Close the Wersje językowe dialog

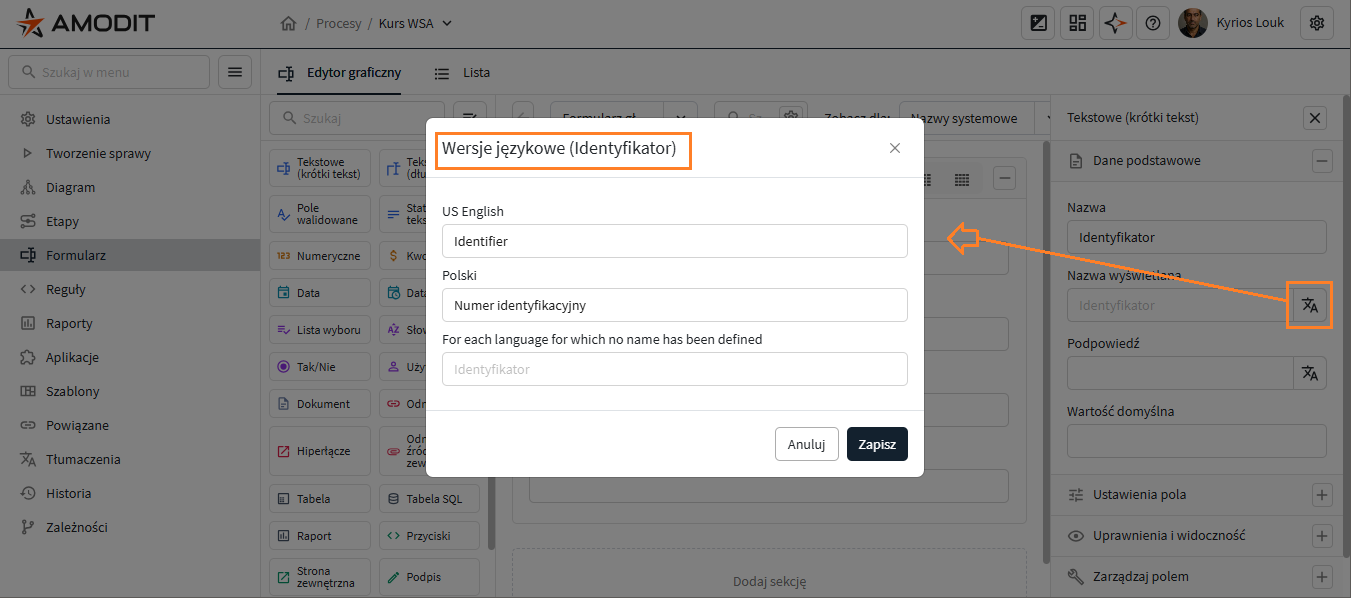(x=895, y=148)
